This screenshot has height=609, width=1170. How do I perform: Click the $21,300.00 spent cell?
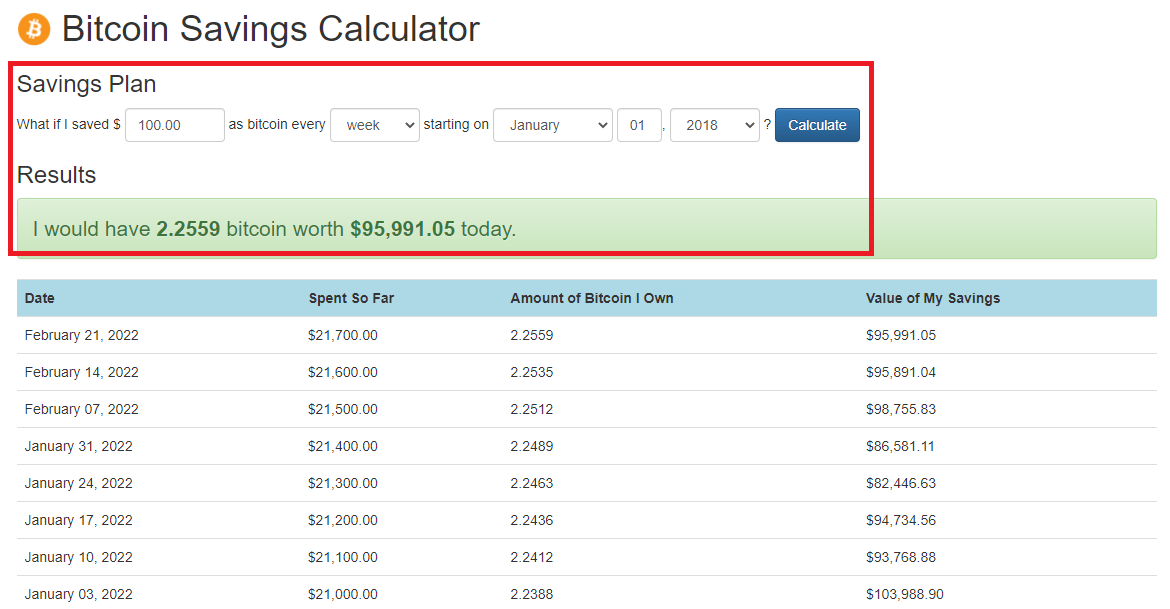pos(342,483)
